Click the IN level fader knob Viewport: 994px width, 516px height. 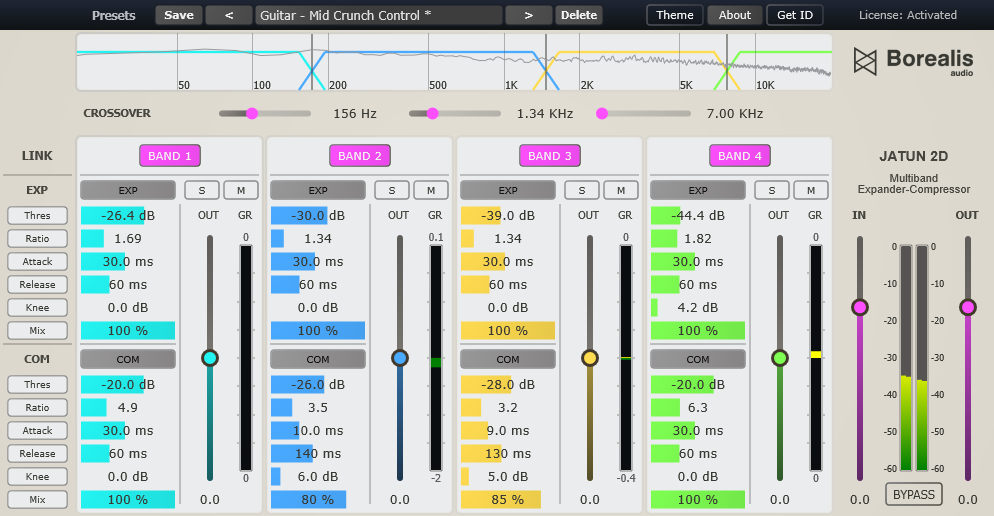click(860, 307)
